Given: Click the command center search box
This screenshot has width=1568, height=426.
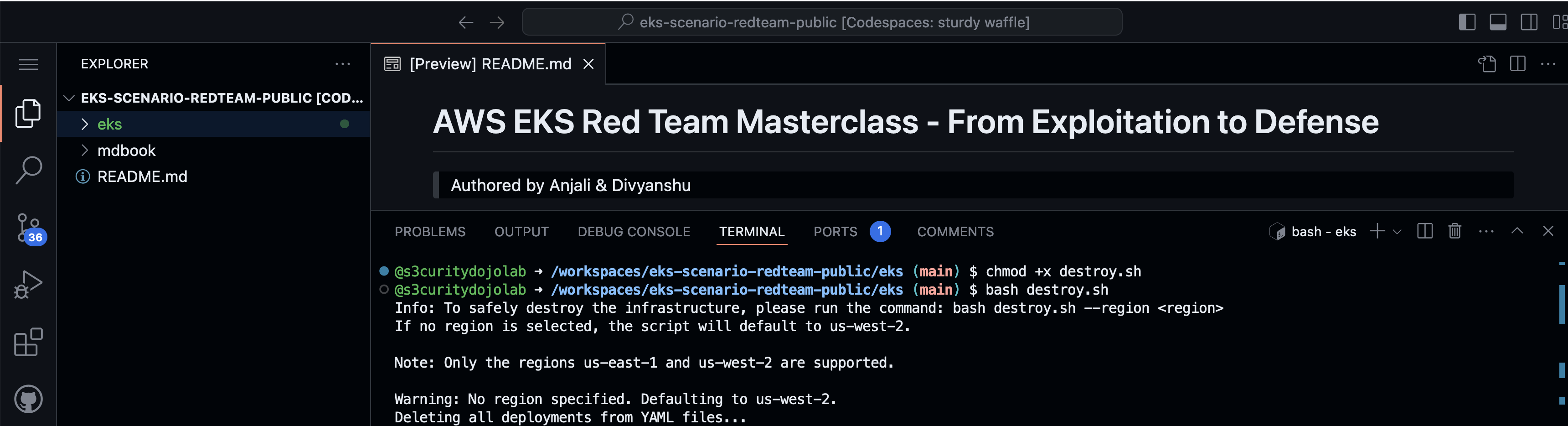Looking at the screenshot, I should (822, 22).
